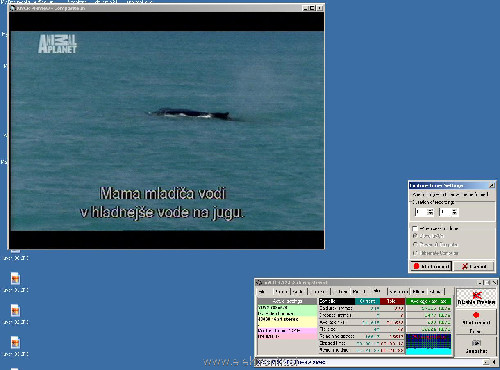Click the teal Capture column header
The height and width of the screenshot is (370, 500).
367,301
